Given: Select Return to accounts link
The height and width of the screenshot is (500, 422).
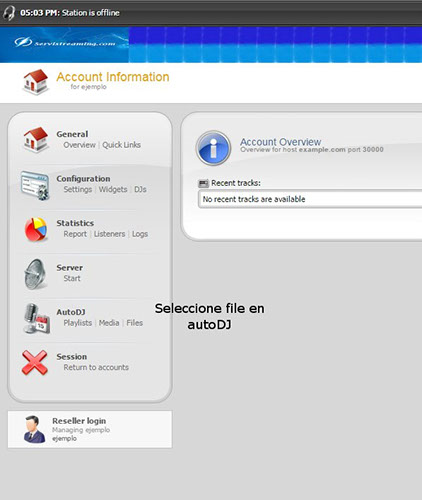Looking at the screenshot, I should (96, 367).
